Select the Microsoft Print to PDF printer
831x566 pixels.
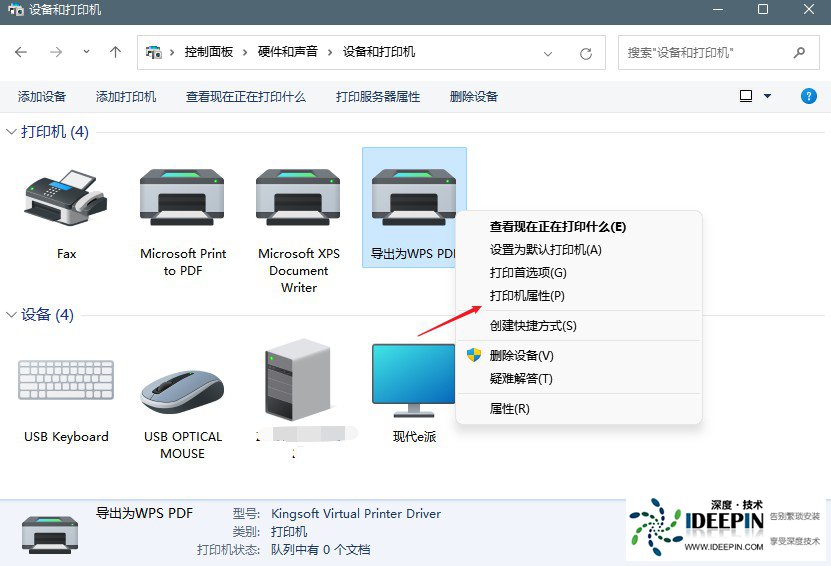[x=182, y=197]
